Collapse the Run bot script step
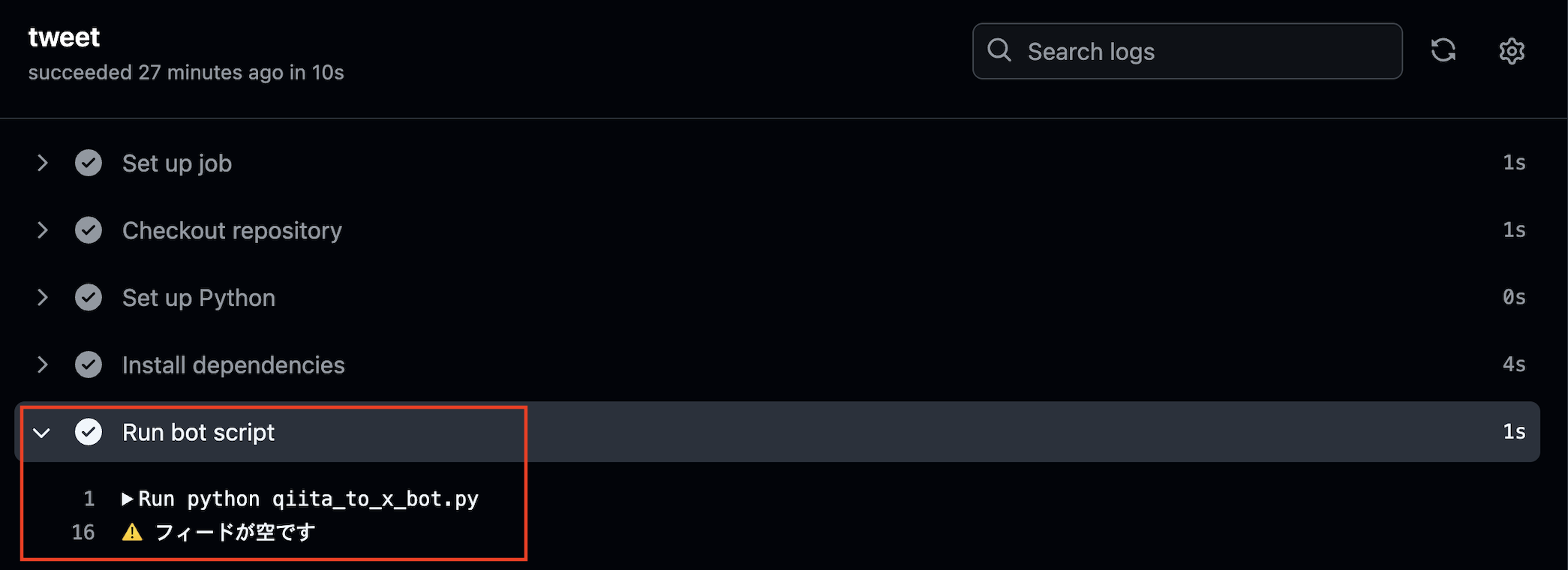The width and height of the screenshot is (1568, 570). tap(42, 432)
